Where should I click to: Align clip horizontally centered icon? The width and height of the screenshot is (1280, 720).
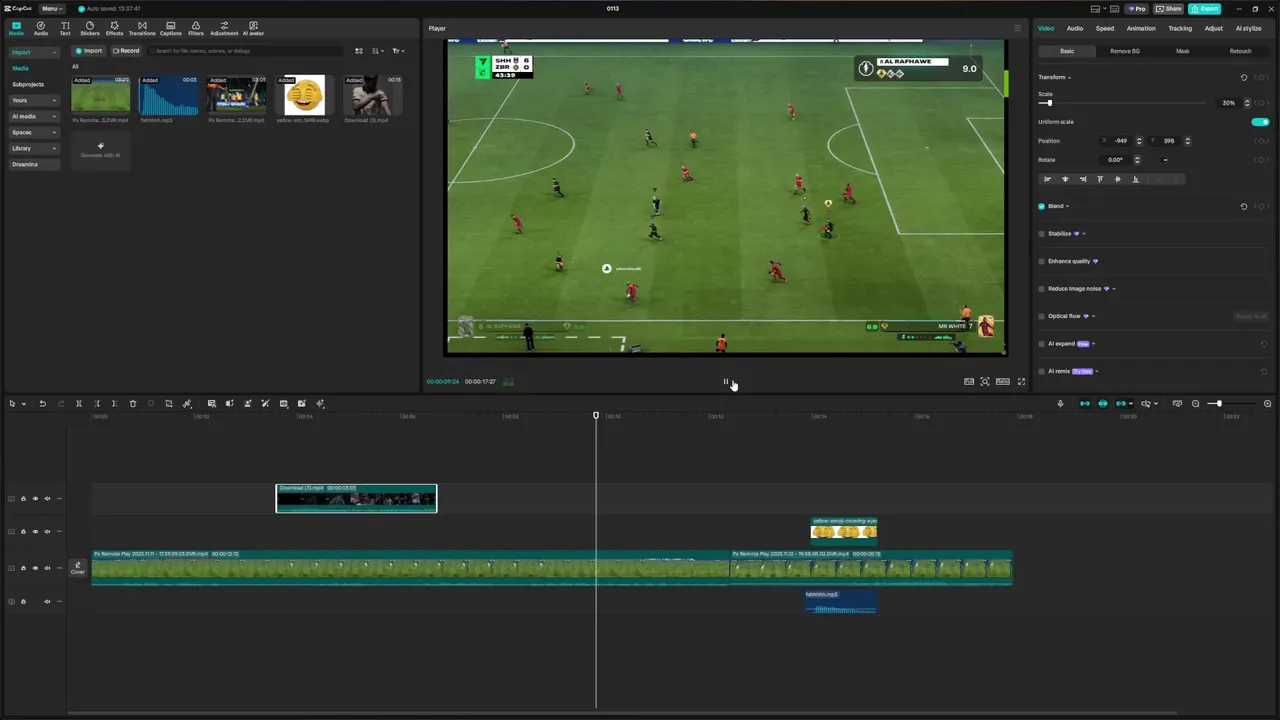[1065, 179]
